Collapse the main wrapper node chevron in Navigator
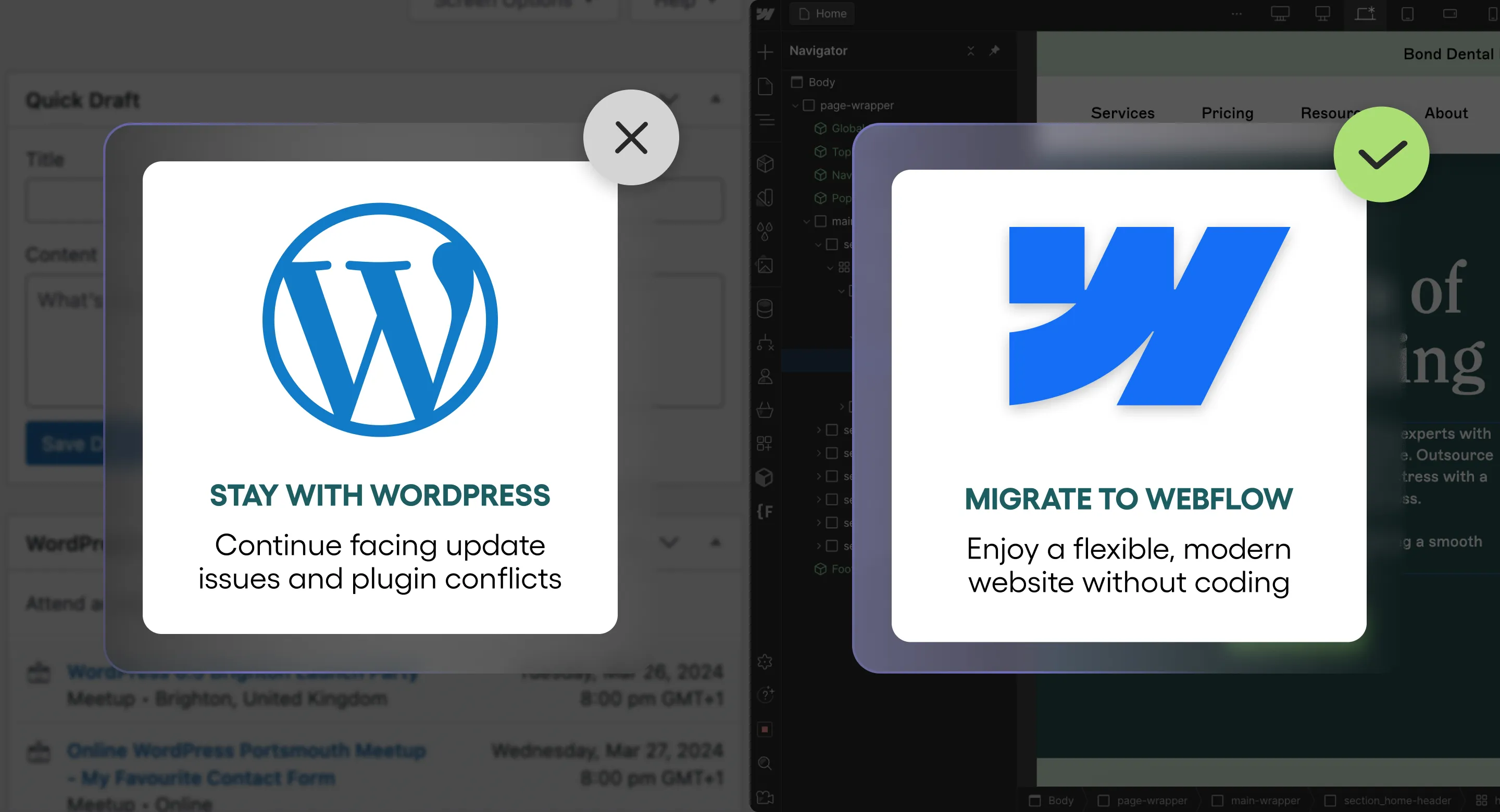The width and height of the screenshot is (1500, 812). coord(806,221)
